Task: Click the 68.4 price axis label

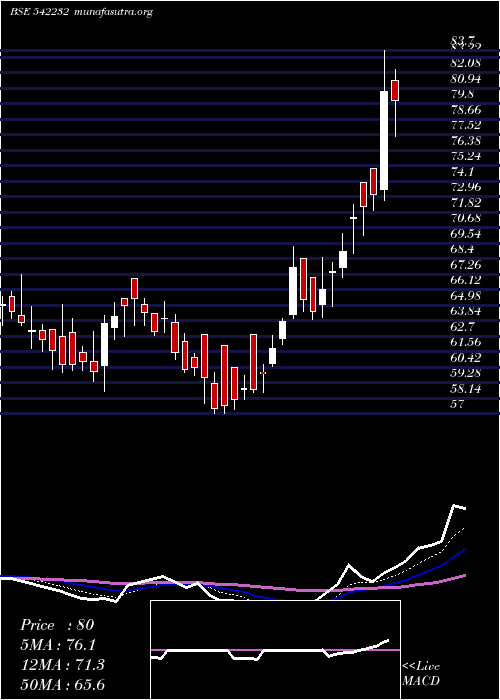Action: (462, 249)
